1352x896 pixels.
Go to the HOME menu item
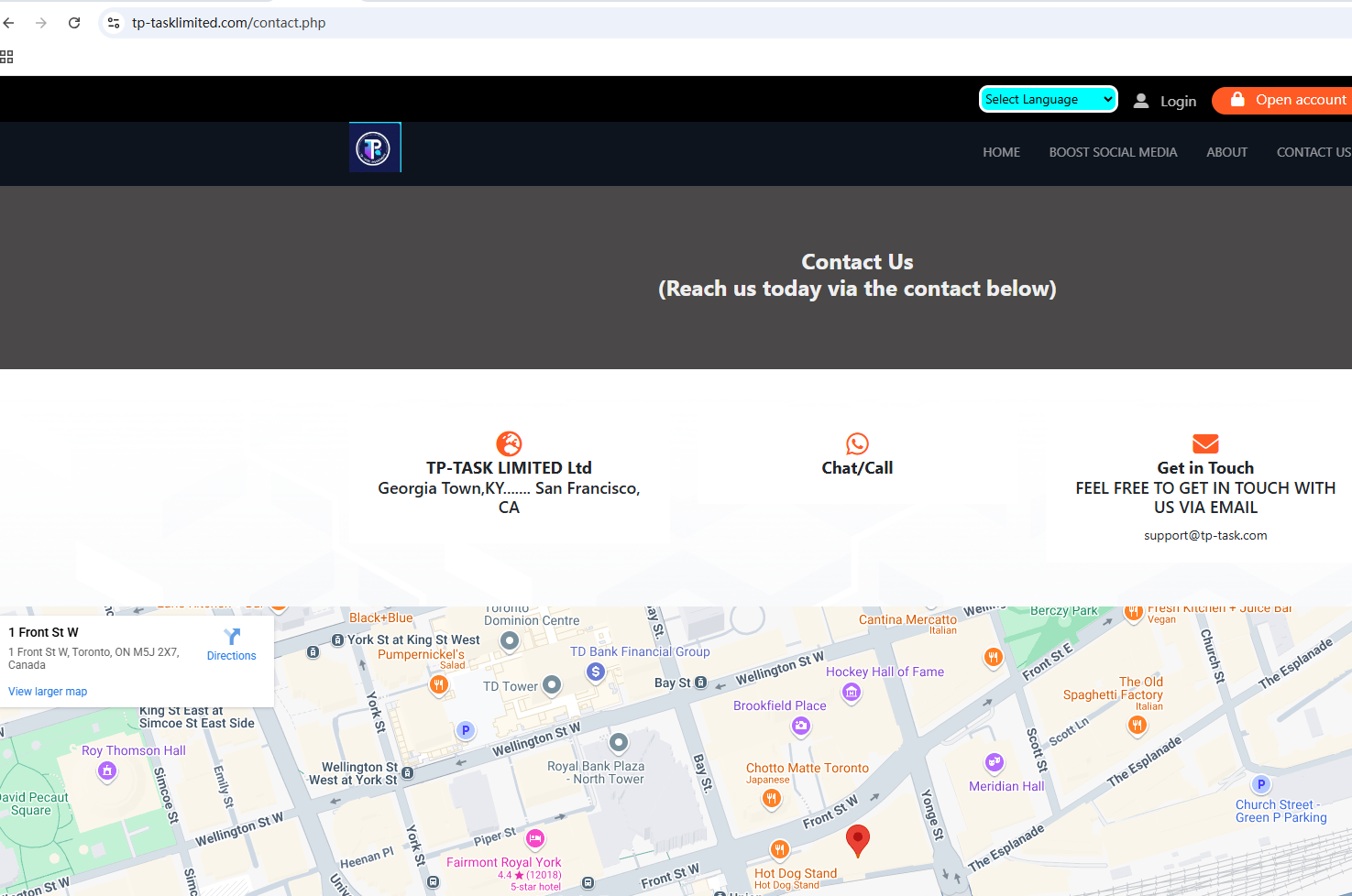pos(1001,152)
